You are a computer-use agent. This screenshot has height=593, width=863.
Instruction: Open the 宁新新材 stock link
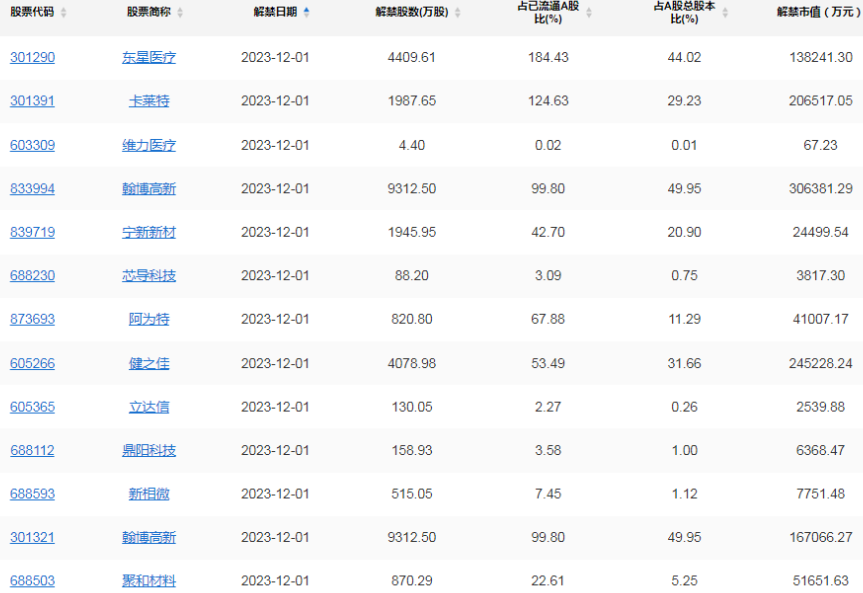click(149, 232)
